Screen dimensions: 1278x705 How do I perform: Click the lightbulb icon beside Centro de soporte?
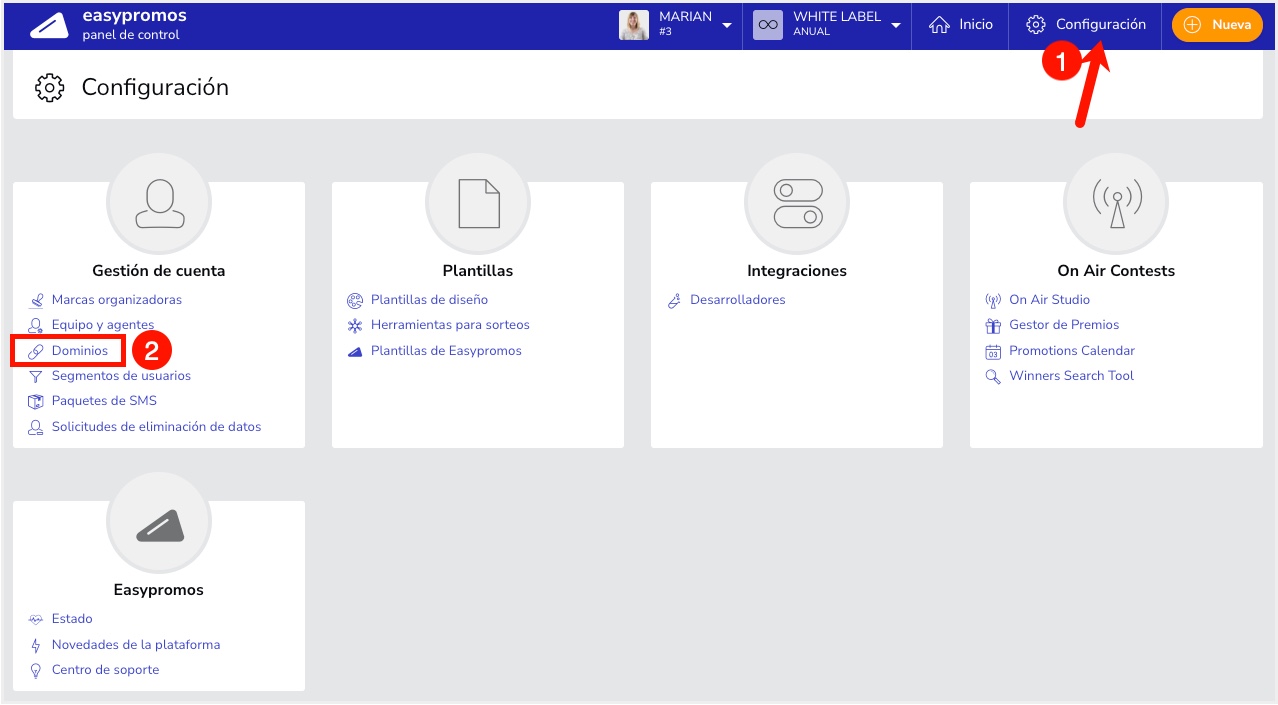[x=36, y=671]
